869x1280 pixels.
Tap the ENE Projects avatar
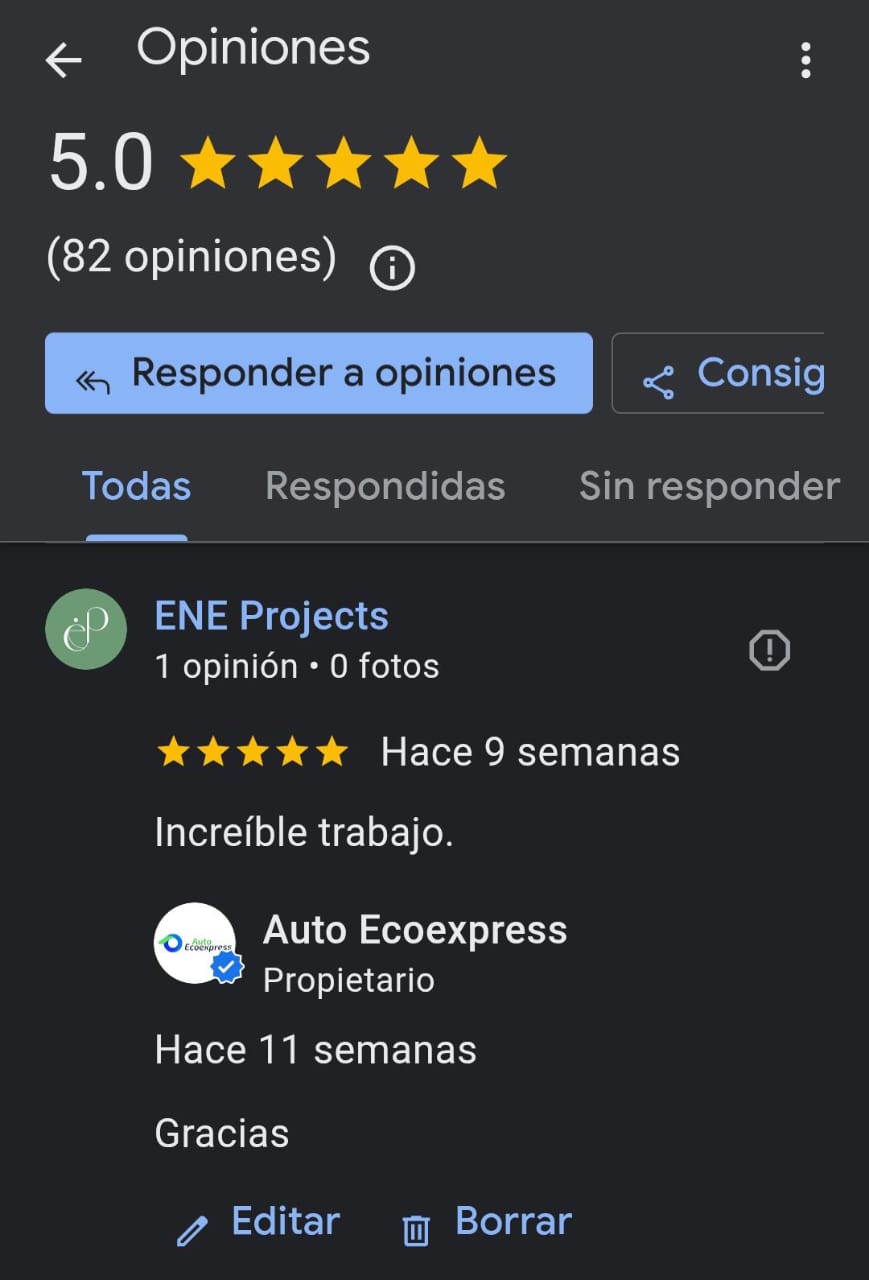(86, 629)
